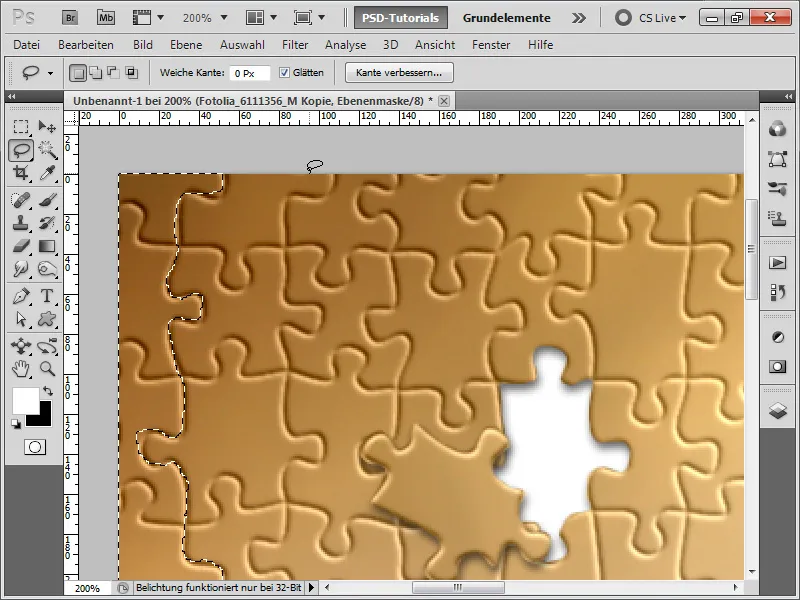The height and width of the screenshot is (600, 800).
Task: Select the Lasso tool in toolbox
Action: pyautogui.click(x=21, y=150)
